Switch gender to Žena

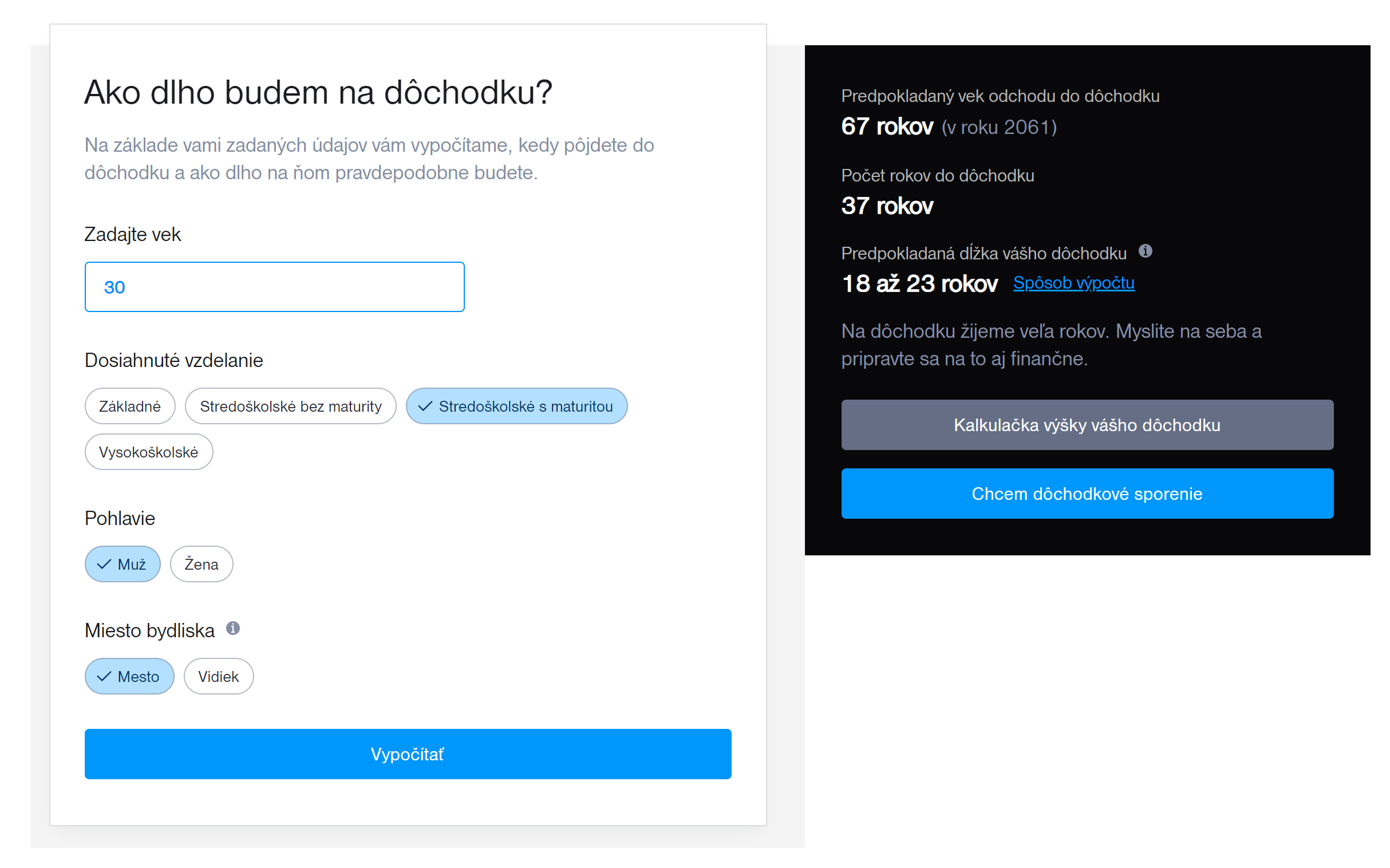point(201,564)
